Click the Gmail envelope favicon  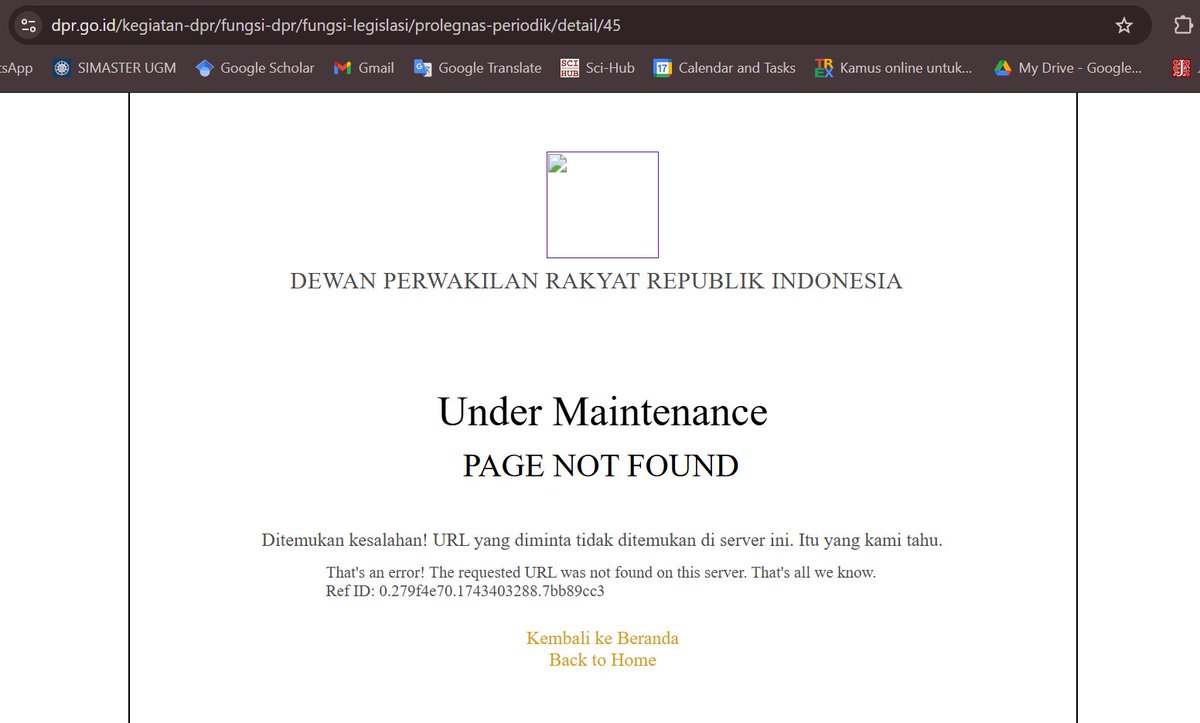point(342,68)
